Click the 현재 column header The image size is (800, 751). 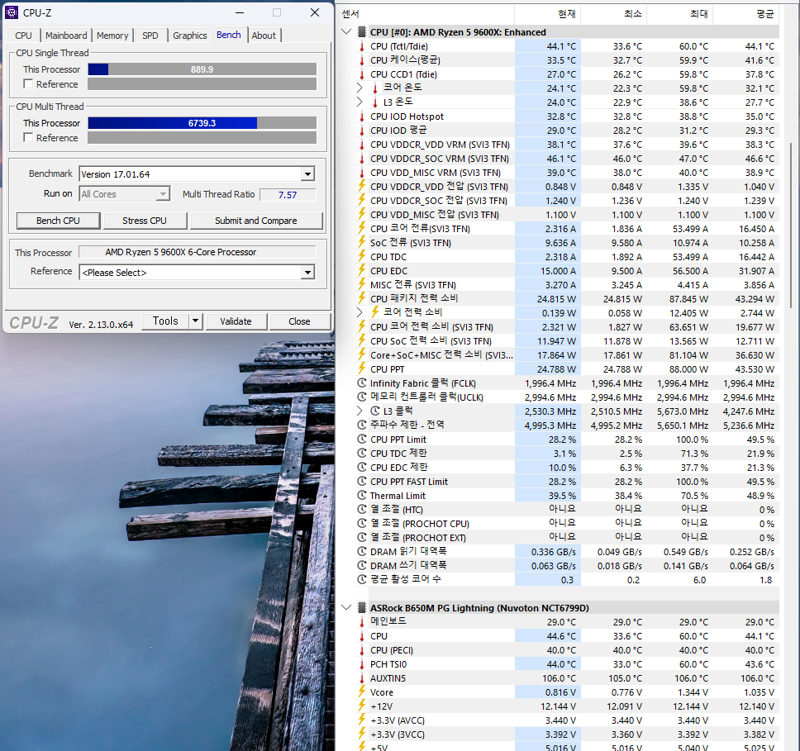click(x=548, y=14)
